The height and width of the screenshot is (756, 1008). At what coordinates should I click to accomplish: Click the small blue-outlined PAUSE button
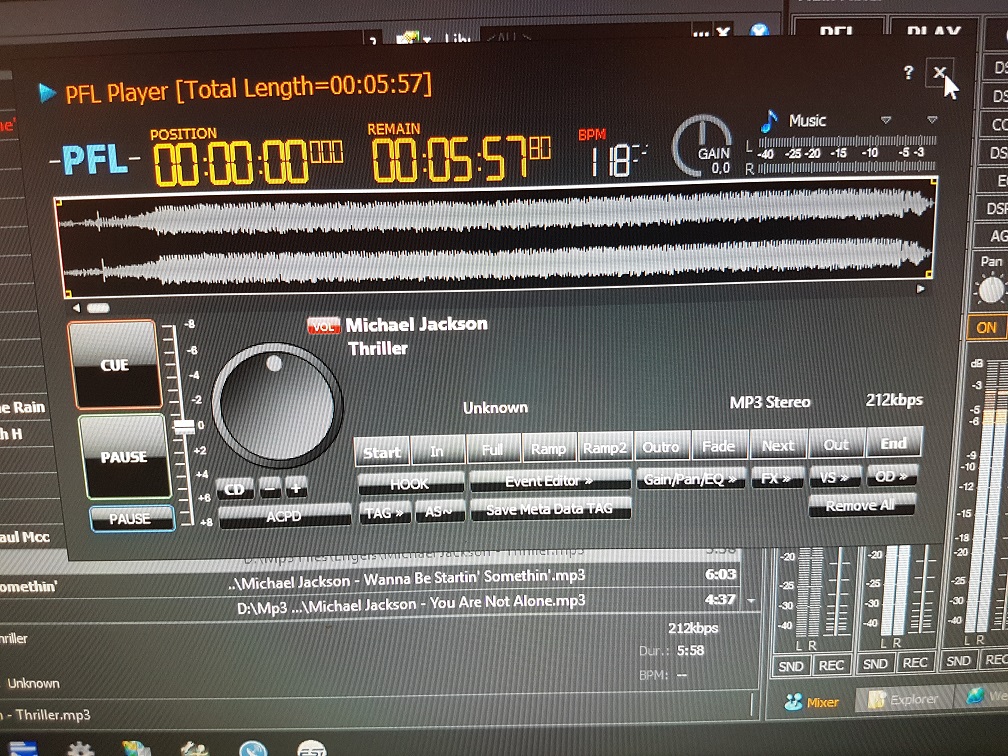[x=132, y=518]
